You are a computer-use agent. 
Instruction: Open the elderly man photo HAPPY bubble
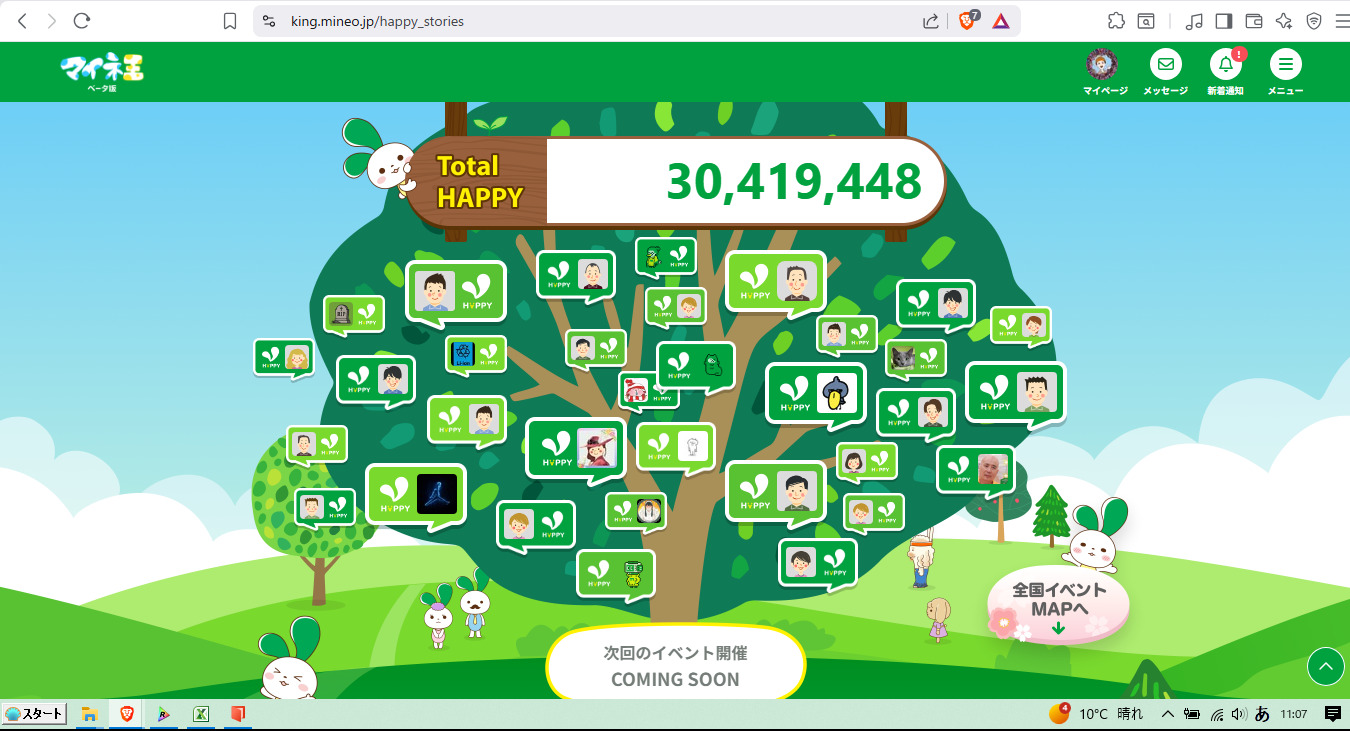coord(975,469)
